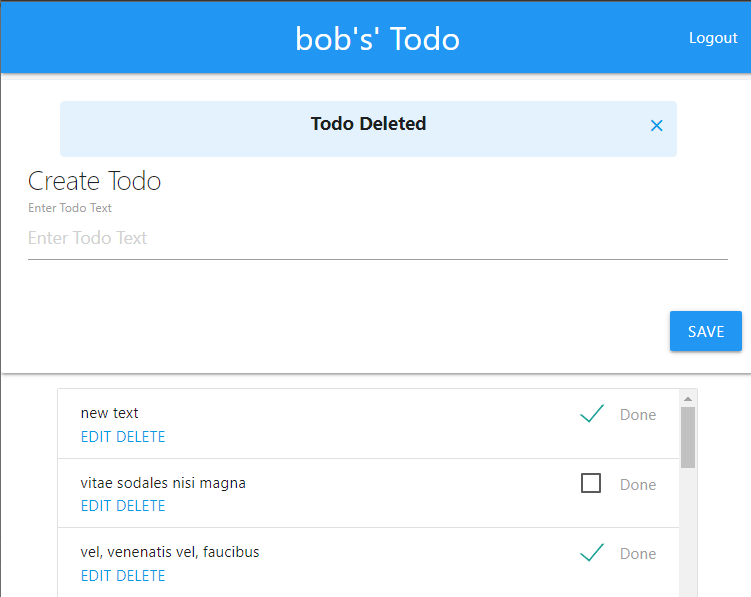Click the Create Todo heading
751x597 pixels.
click(94, 181)
